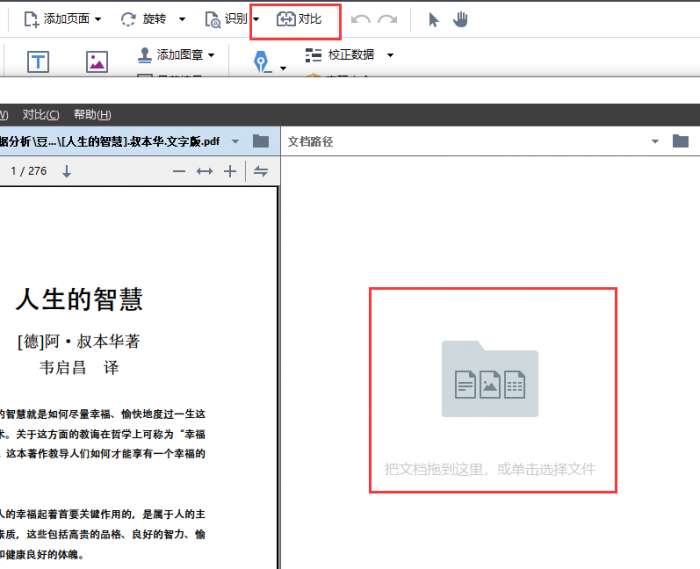
Task: Select the hand pan tool
Action: 460,19
